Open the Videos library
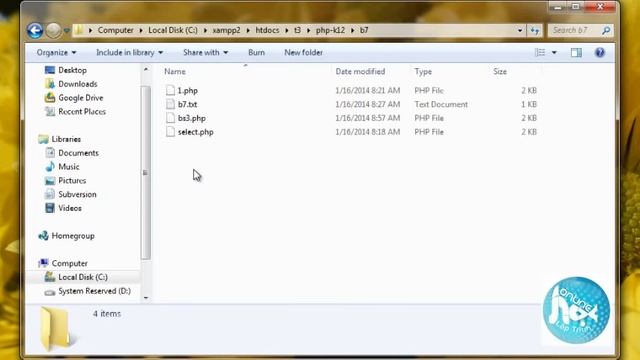Viewport: 640px width, 360px height. (69, 209)
